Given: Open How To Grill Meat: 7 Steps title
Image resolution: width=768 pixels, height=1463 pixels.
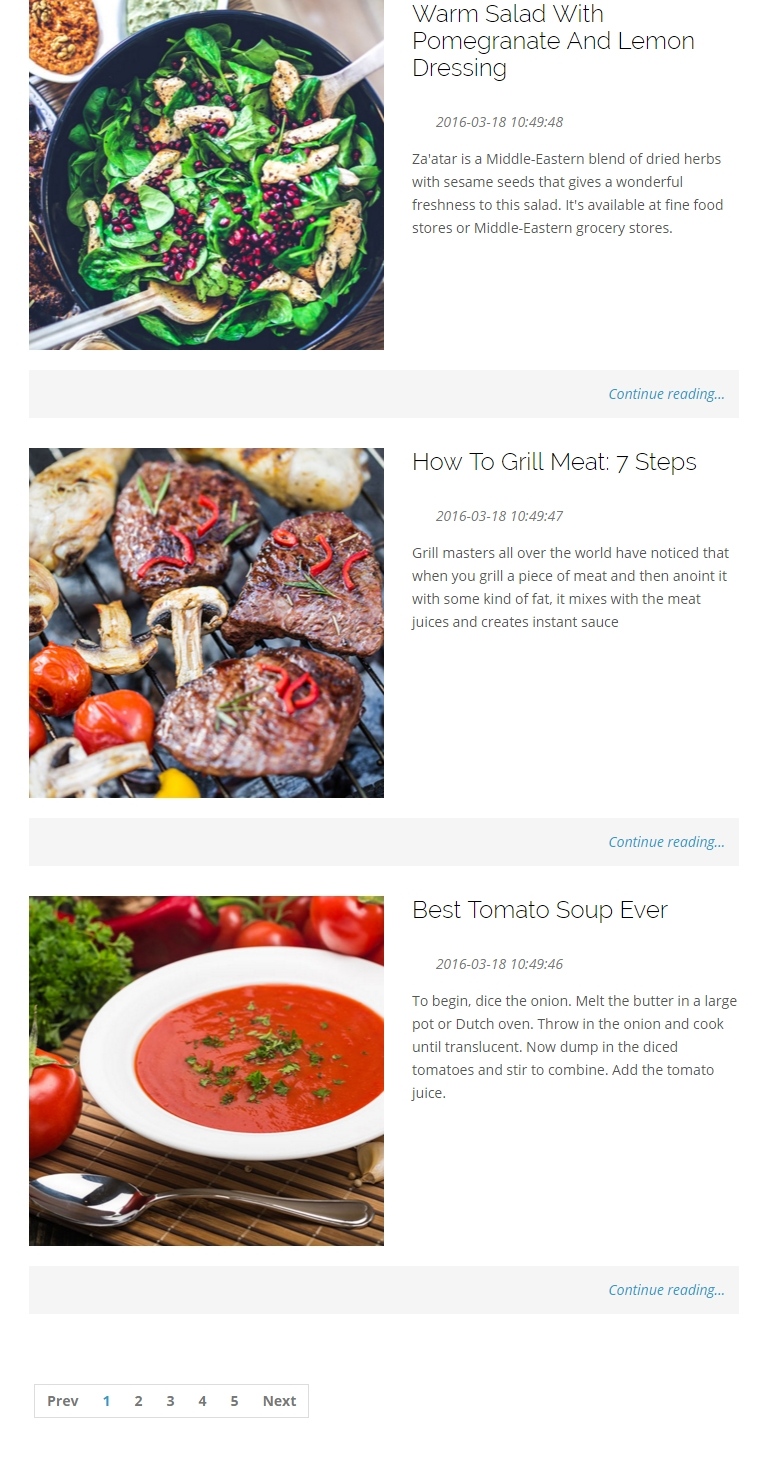Looking at the screenshot, I should coord(554,462).
